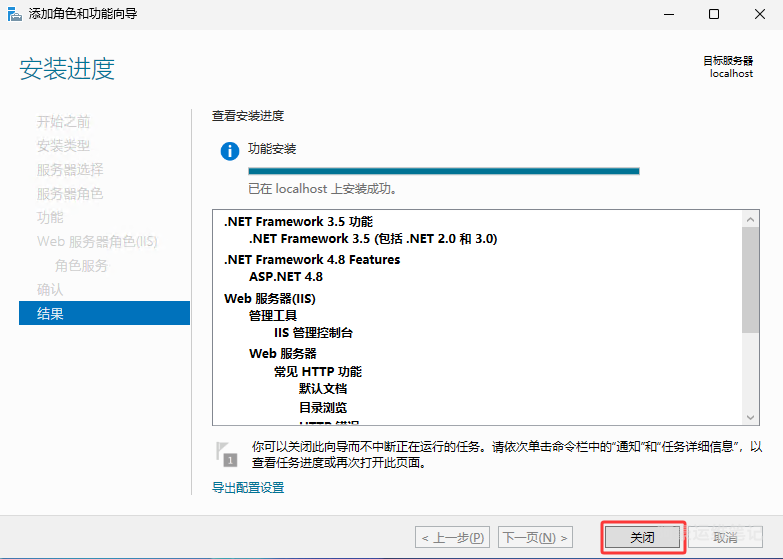Click the wizard icon in title bar

14,14
